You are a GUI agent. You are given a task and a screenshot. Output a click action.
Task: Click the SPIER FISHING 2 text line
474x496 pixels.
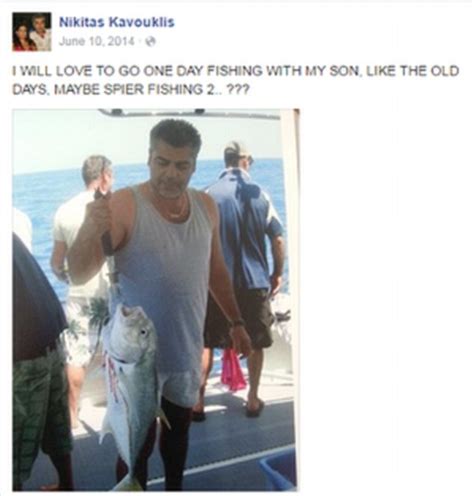(x=130, y=89)
